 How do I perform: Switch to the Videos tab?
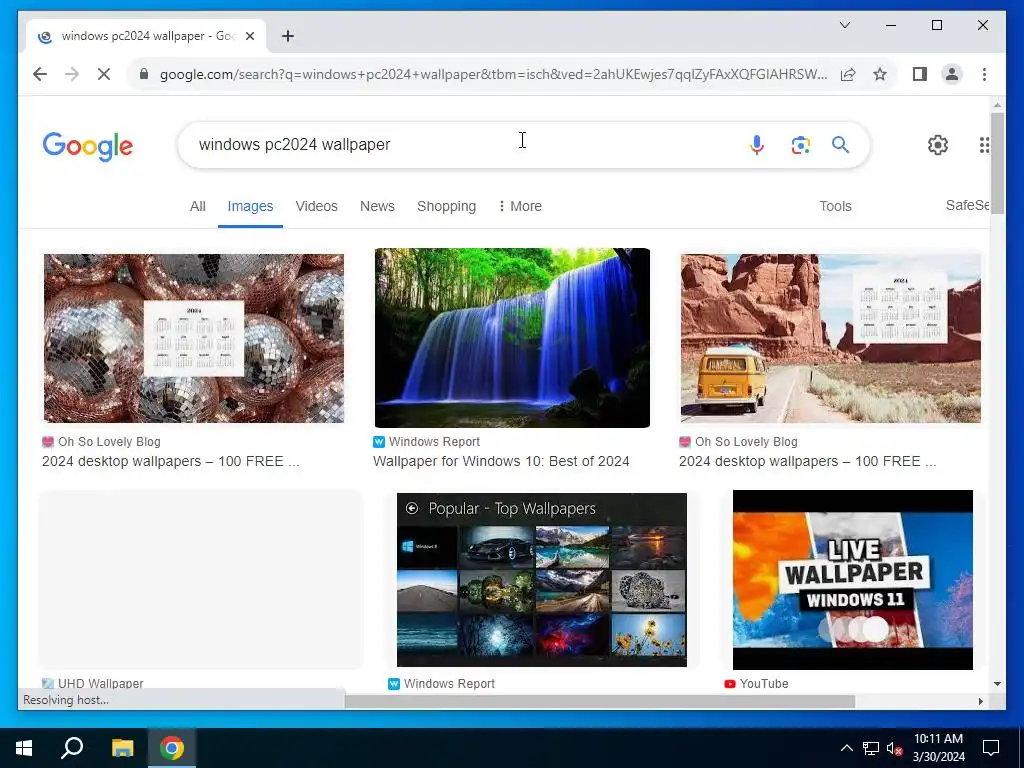click(x=316, y=206)
